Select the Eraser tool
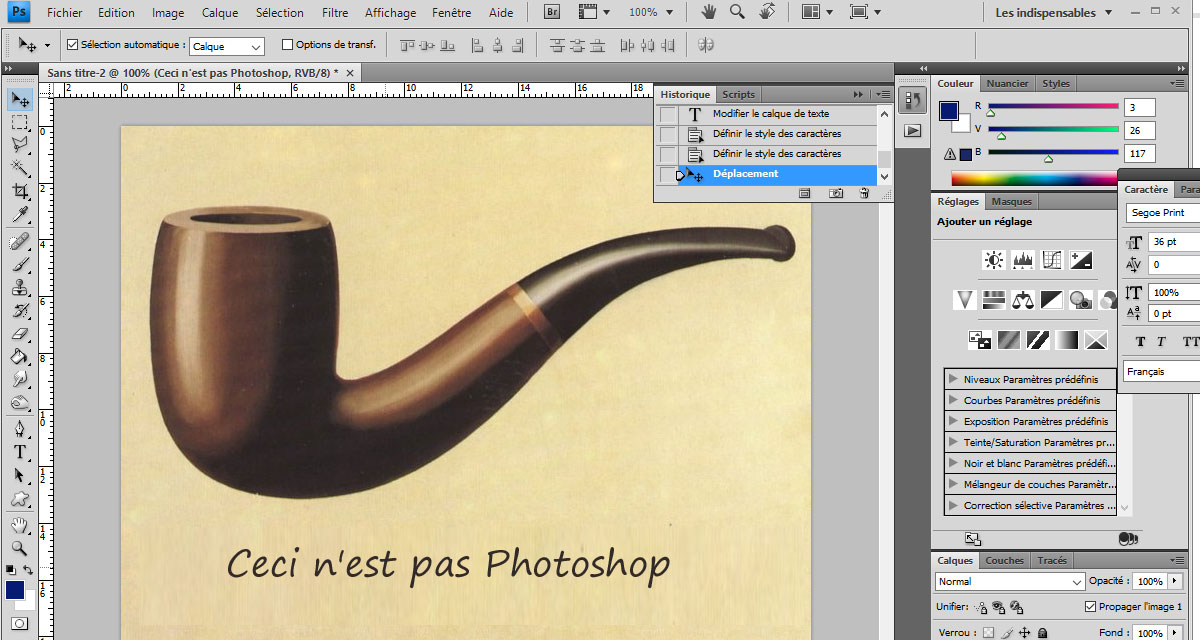The image size is (1200, 640). coord(20,334)
